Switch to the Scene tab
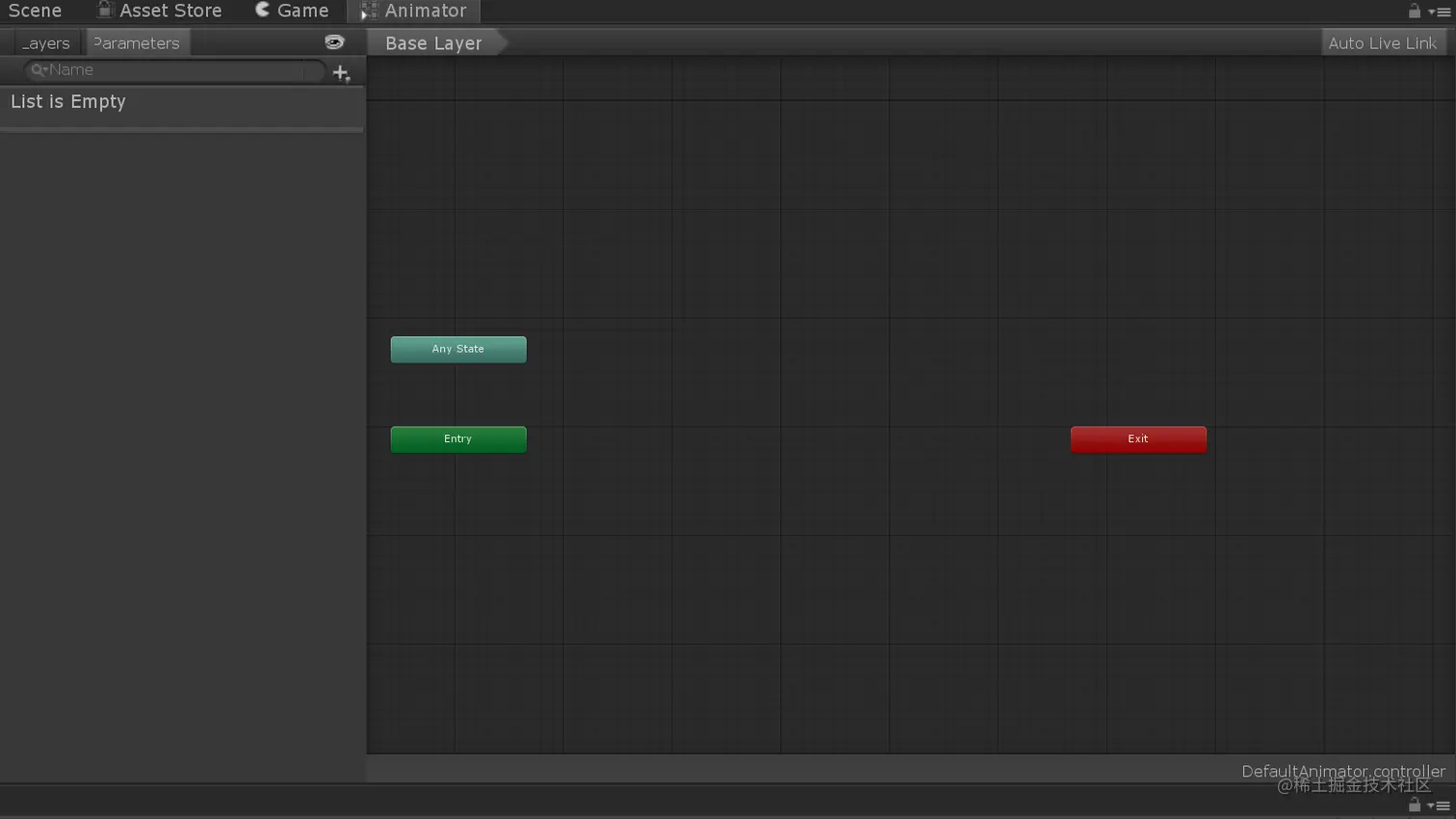The height and width of the screenshot is (819, 1456). tap(35, 11)
